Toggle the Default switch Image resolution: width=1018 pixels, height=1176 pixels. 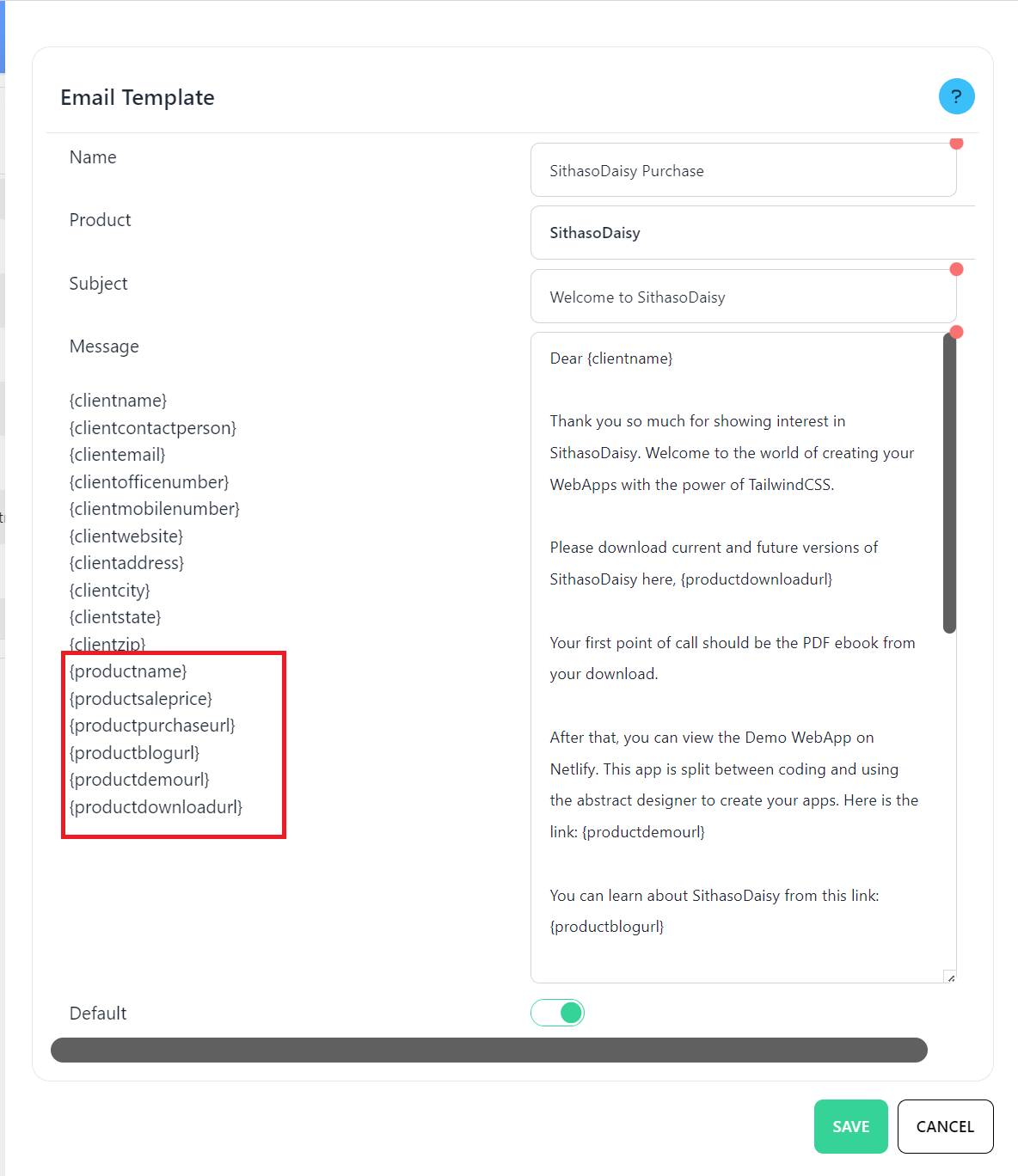[557, 1013]
